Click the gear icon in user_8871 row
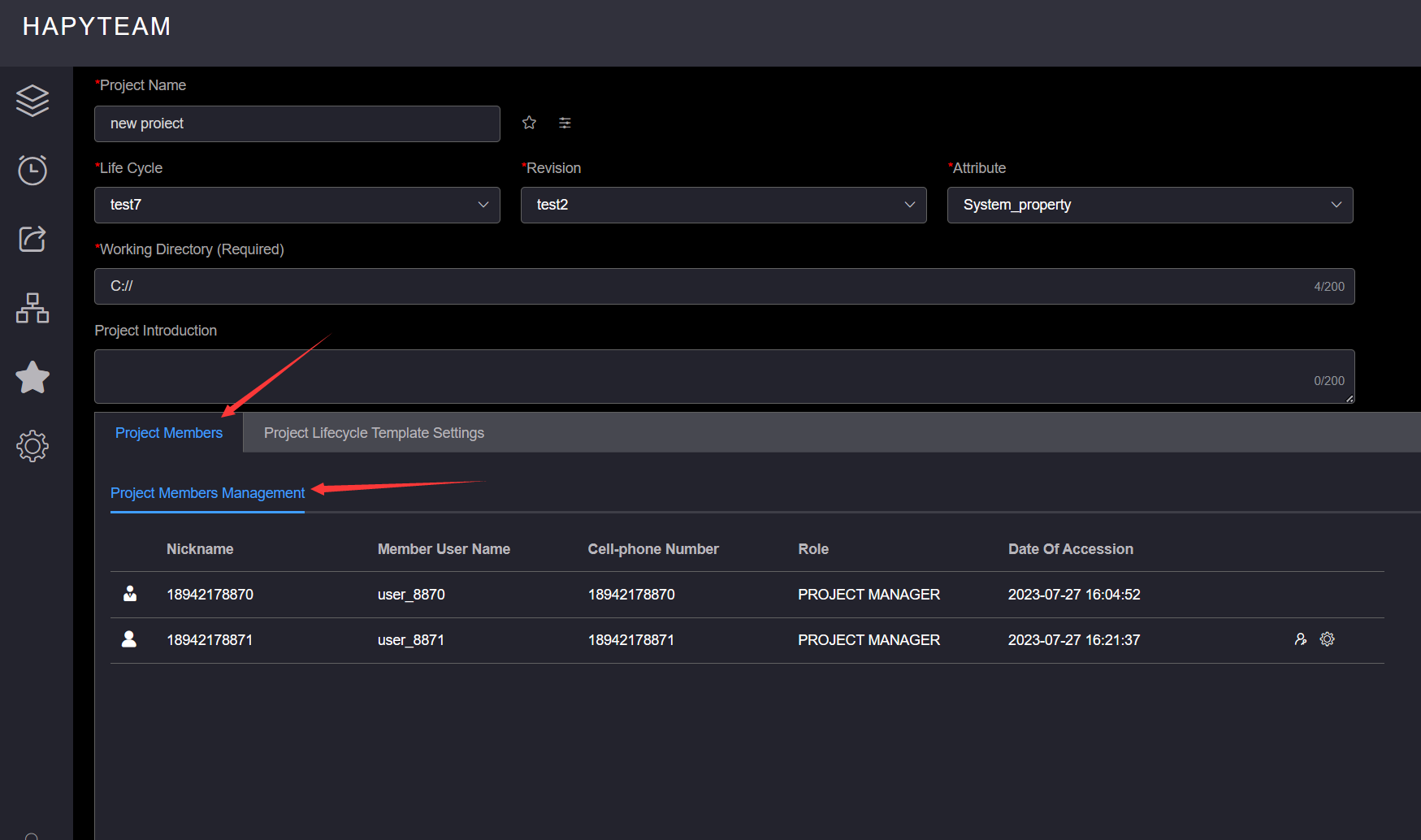1421x840 pixels. [x=1328, y=639]
